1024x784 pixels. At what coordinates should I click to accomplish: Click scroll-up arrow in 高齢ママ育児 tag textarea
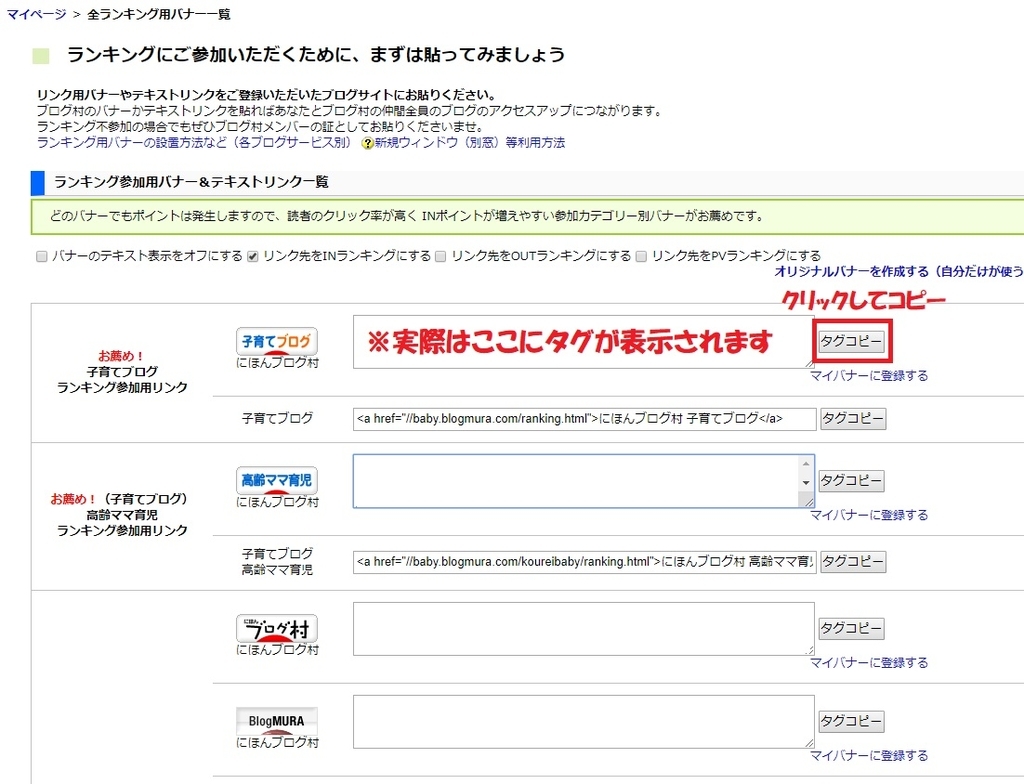pyautogui.click(x=806, y=464)
